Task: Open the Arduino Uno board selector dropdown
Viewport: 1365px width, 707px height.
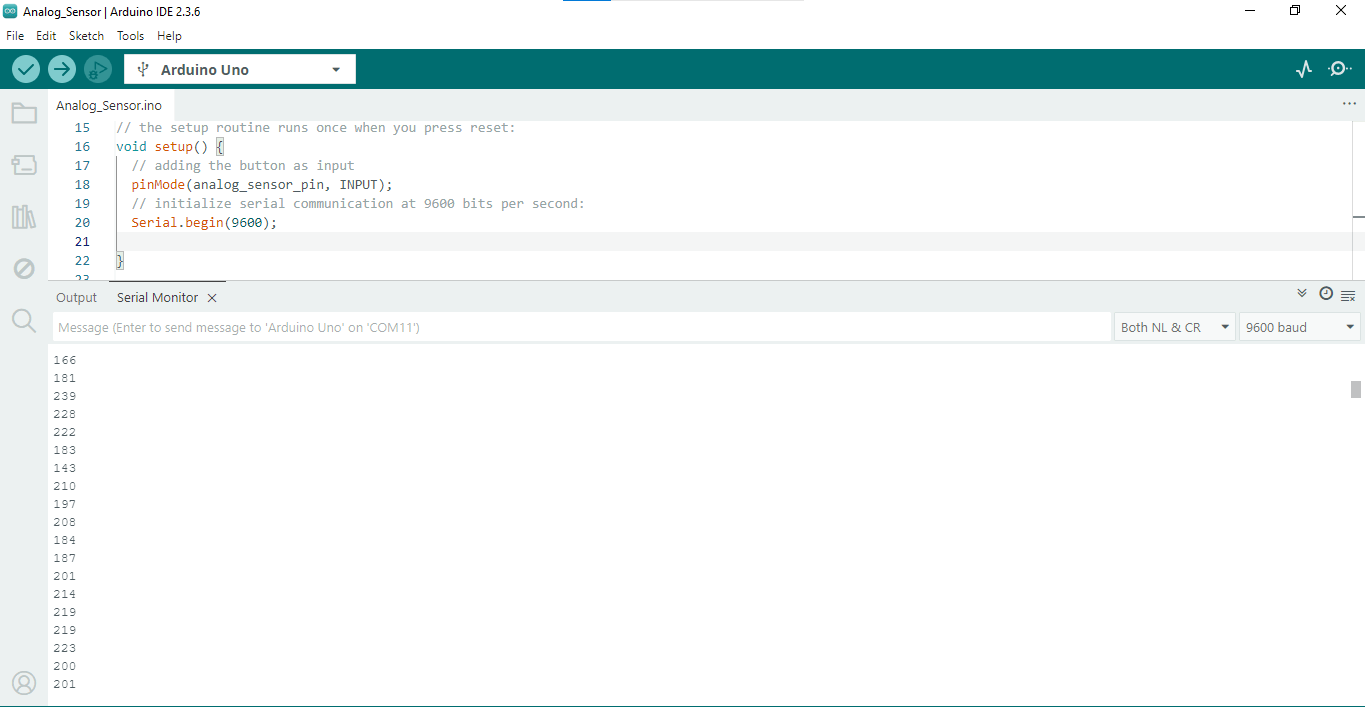Action: tap(240, 69)
